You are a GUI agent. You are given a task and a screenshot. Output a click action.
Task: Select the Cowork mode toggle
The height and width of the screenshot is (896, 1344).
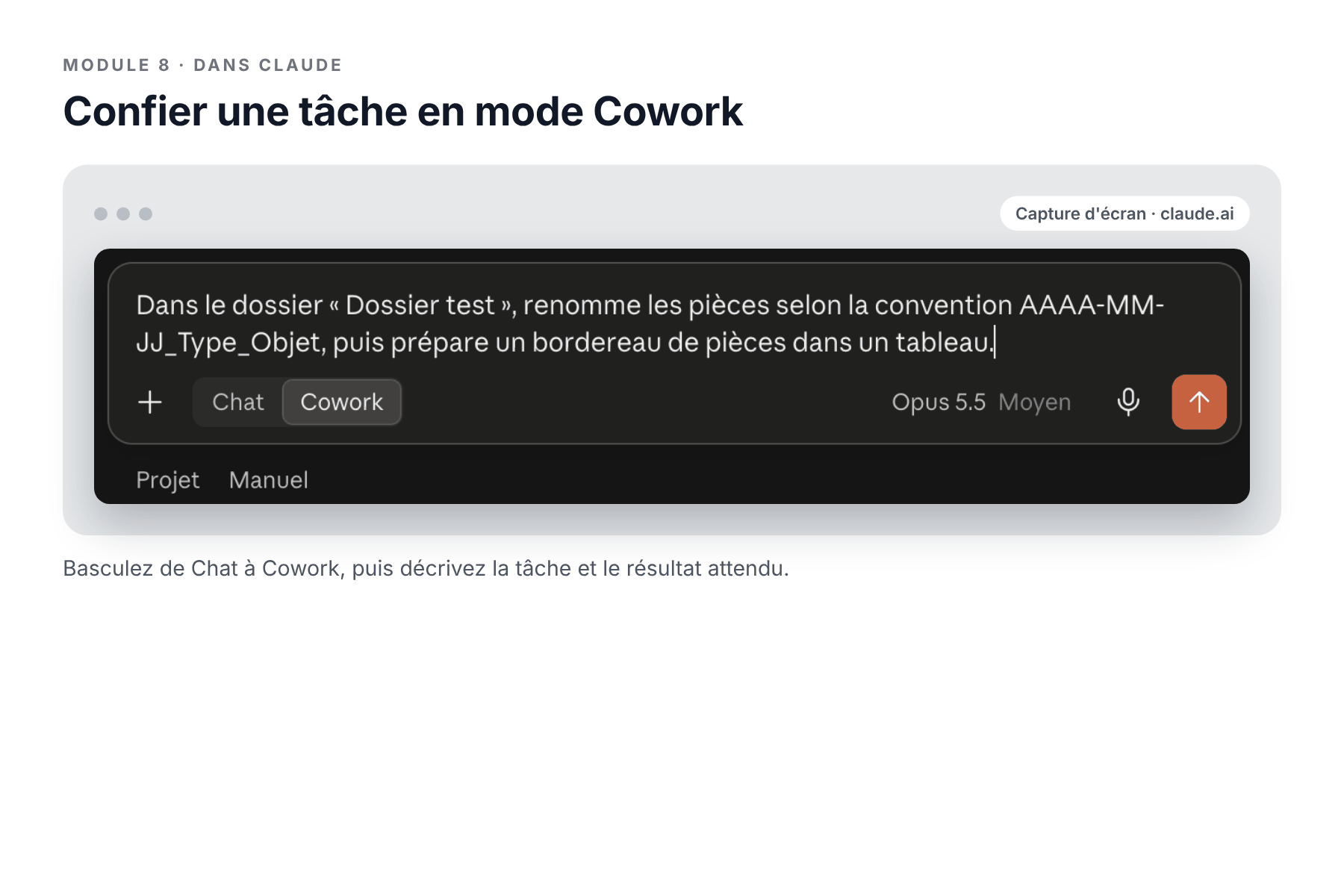342,402
